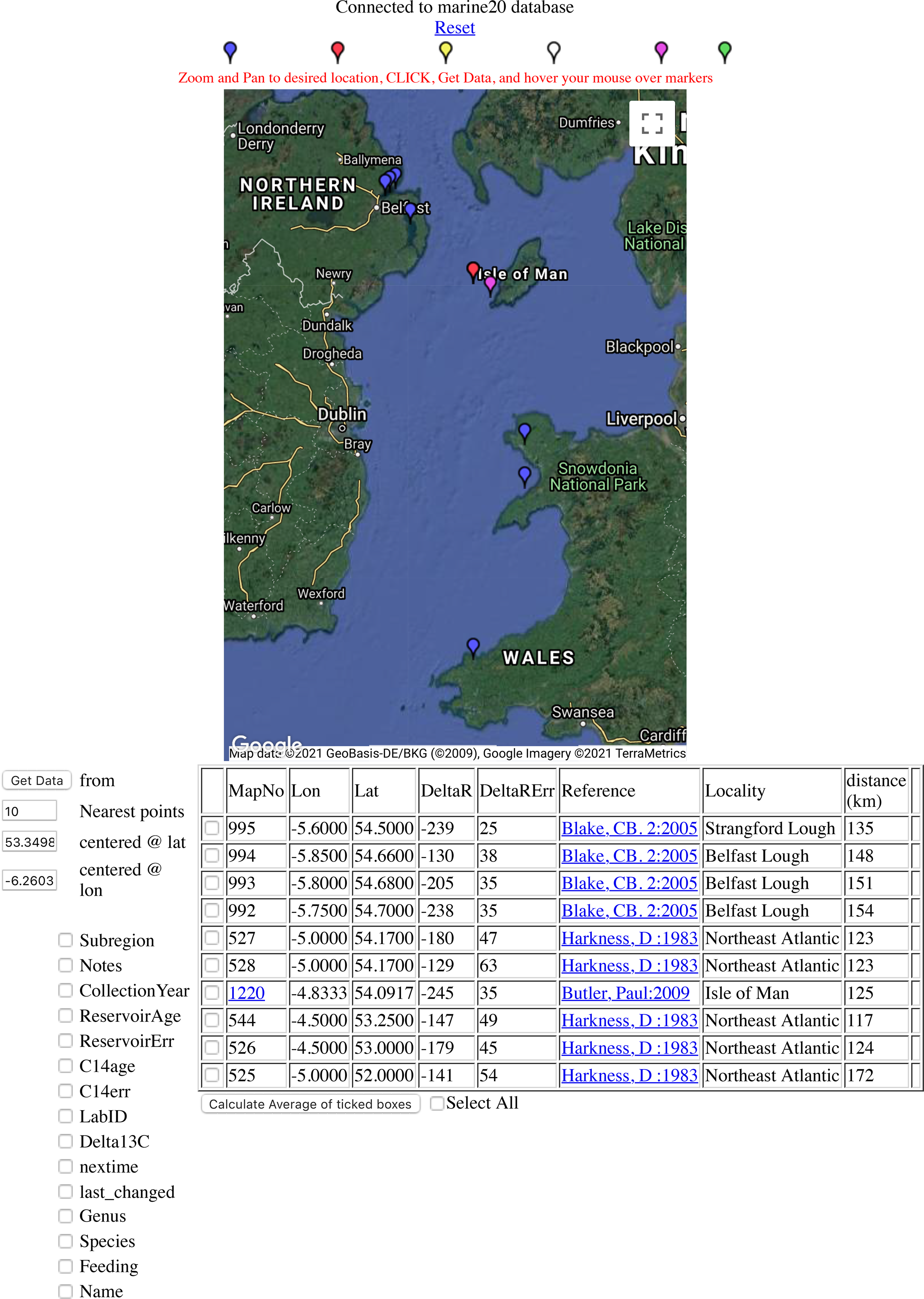924x1299 pixels.
Task: Click the centered latitude input field
Action: pyautogui.click(x=30, y=842)
